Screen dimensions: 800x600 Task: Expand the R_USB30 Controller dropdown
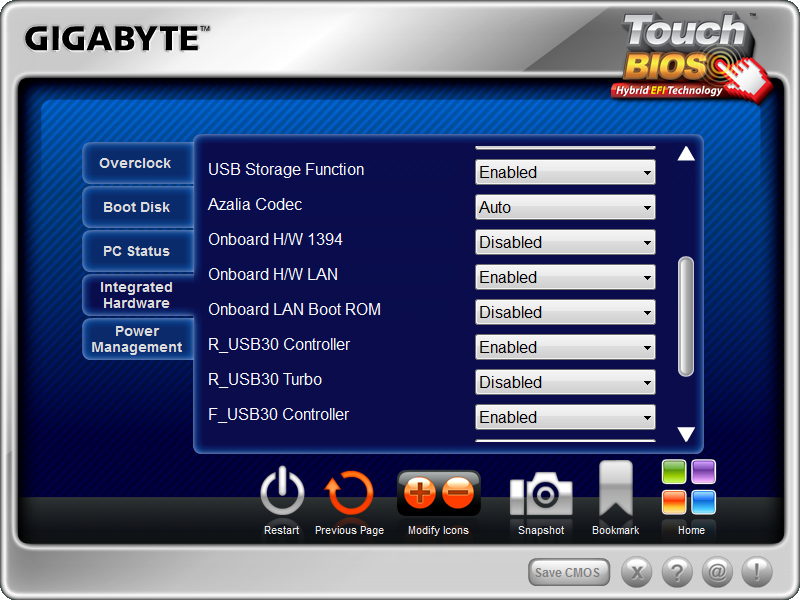tap(565, 347)
